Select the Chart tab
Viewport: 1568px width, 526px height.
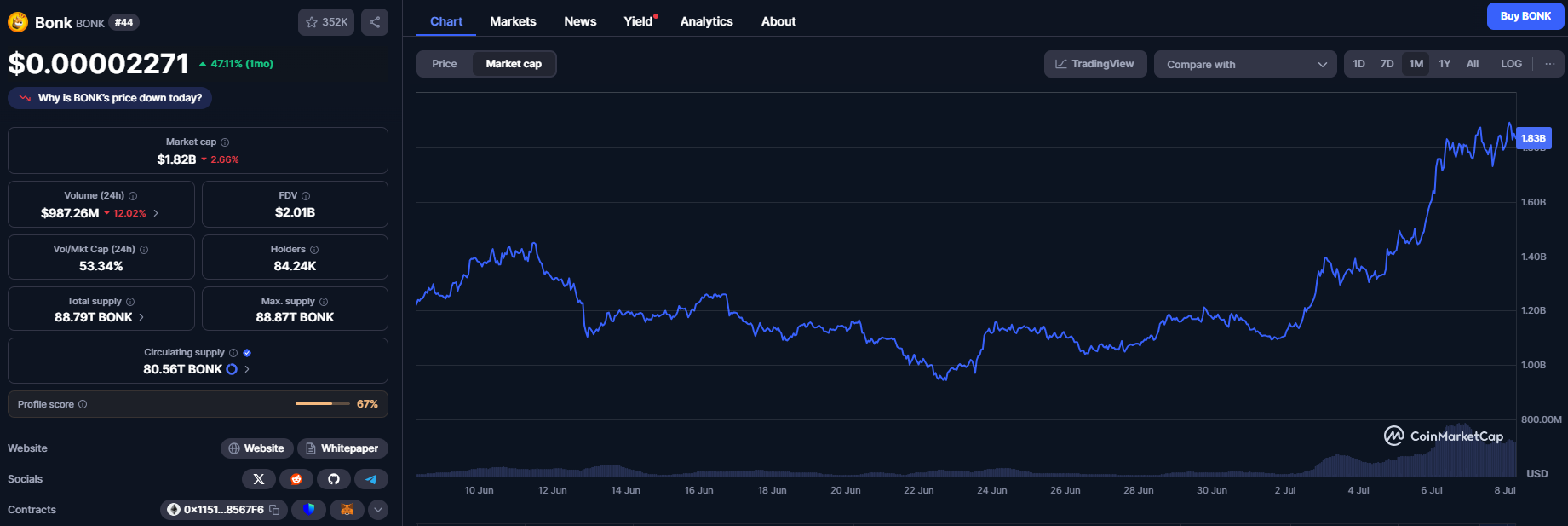446,21
